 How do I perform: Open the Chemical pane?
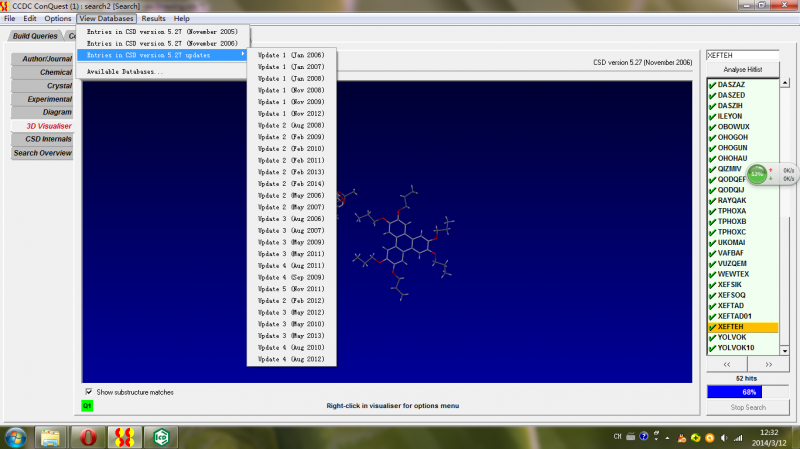pos(42,72)
